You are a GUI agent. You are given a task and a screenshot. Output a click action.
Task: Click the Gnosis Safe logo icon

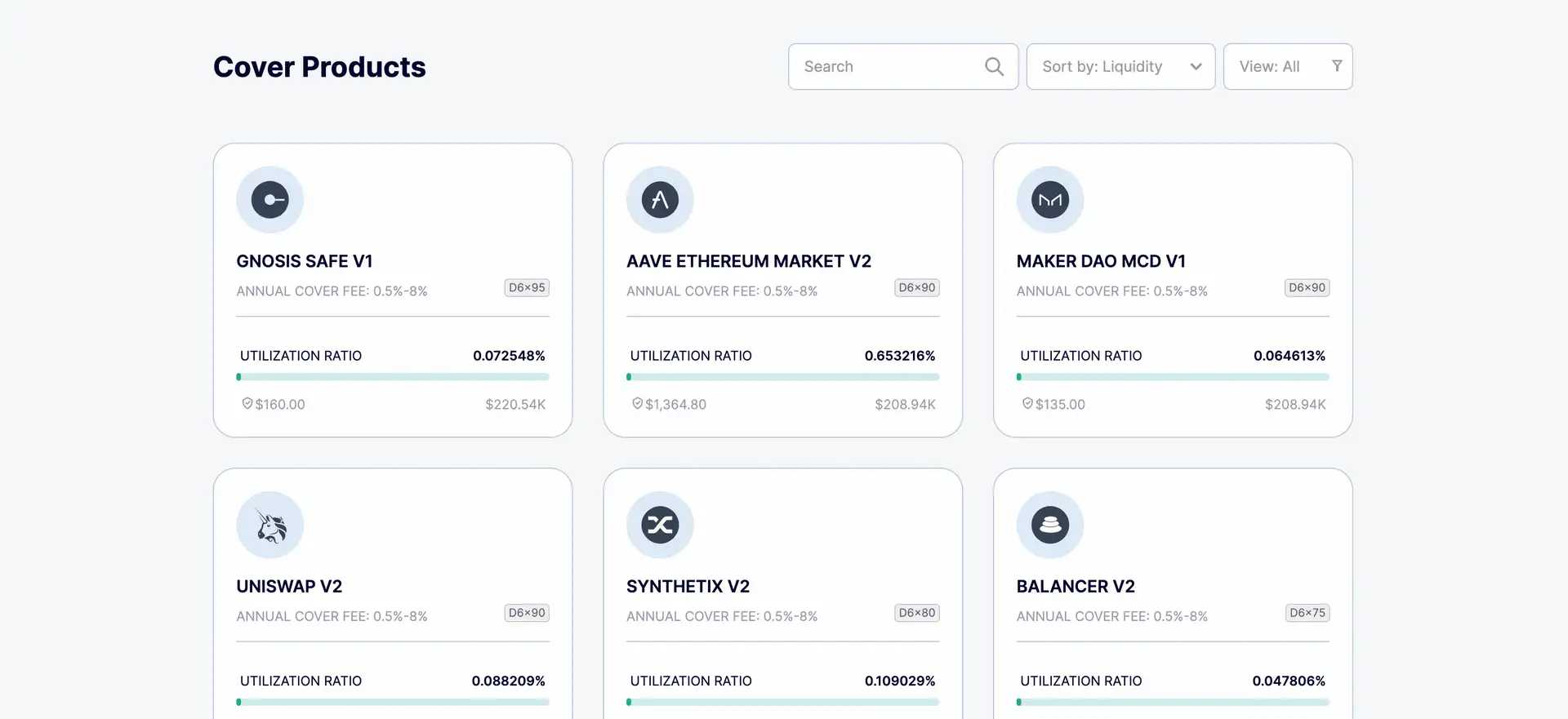click(269, 200)
